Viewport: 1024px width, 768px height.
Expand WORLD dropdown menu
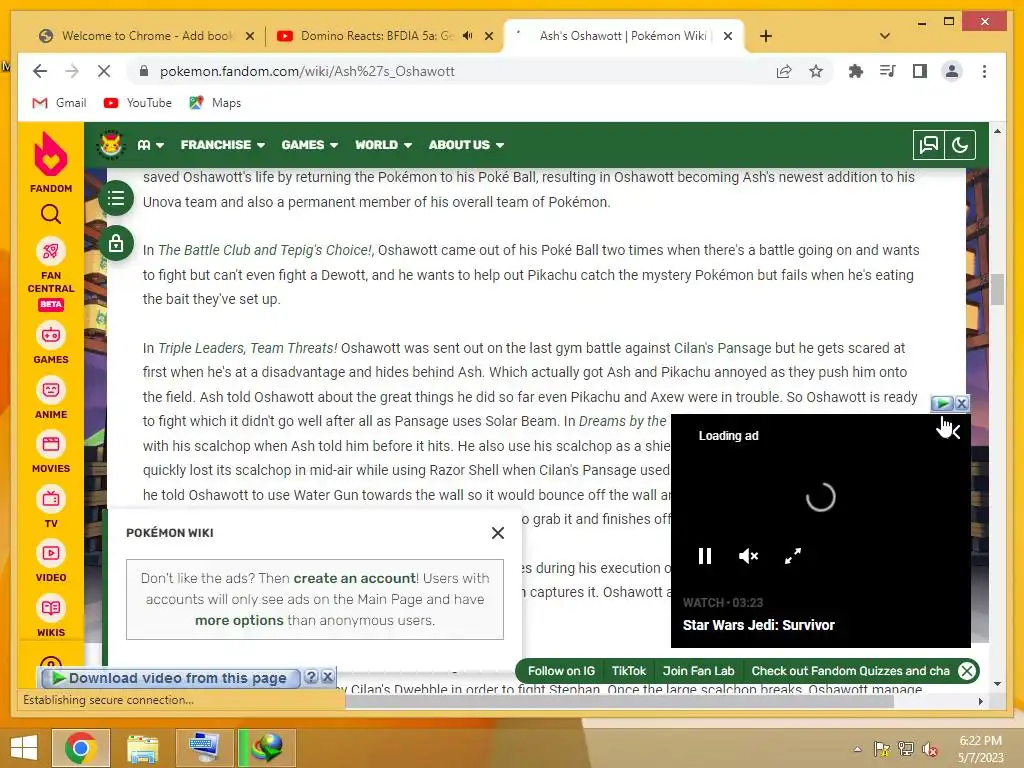pos(383,145)
